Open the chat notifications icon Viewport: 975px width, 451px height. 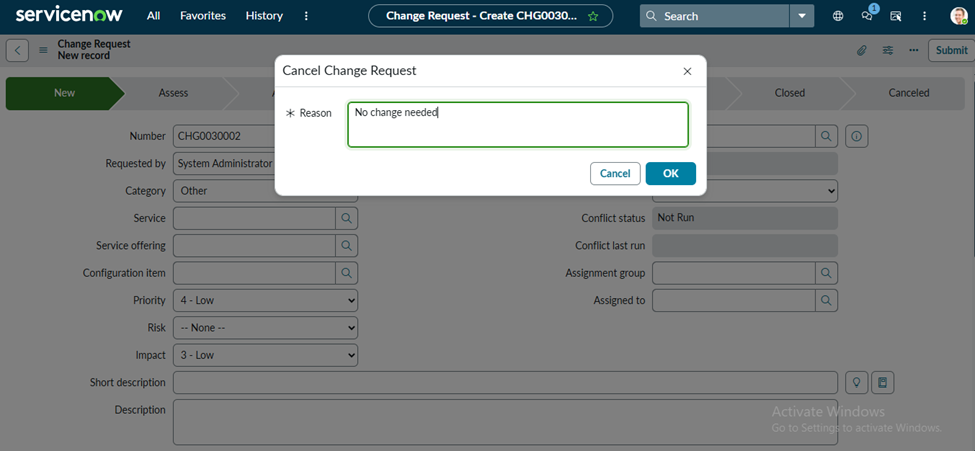click(x=867, y=16)
